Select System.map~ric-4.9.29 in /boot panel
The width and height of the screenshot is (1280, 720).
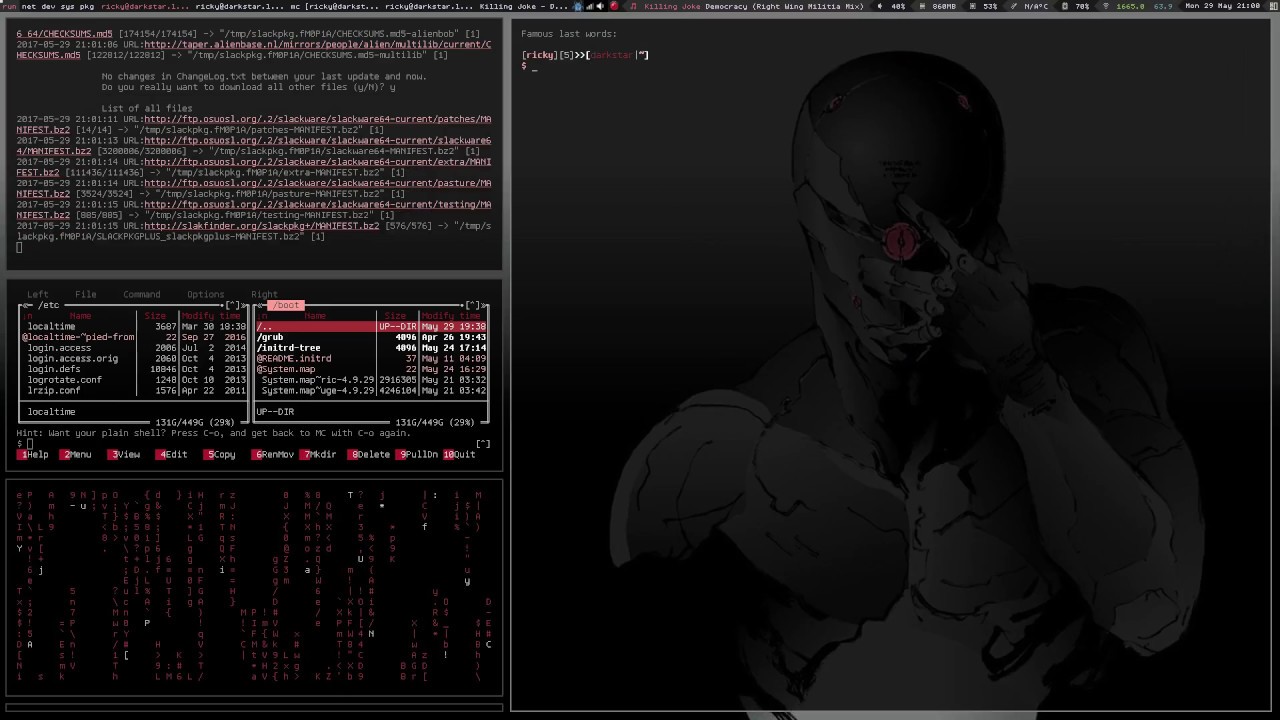point(371,380)
